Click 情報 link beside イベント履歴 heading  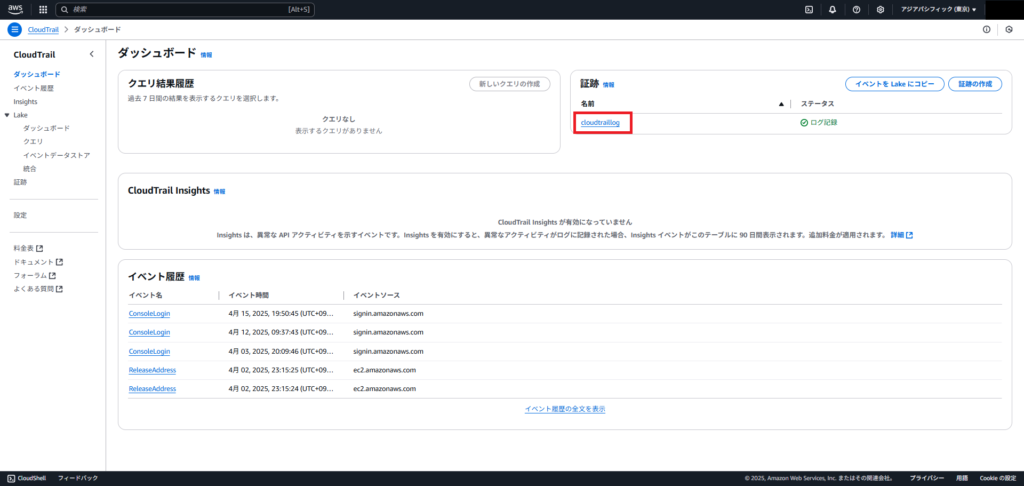[x=195, y=278]
